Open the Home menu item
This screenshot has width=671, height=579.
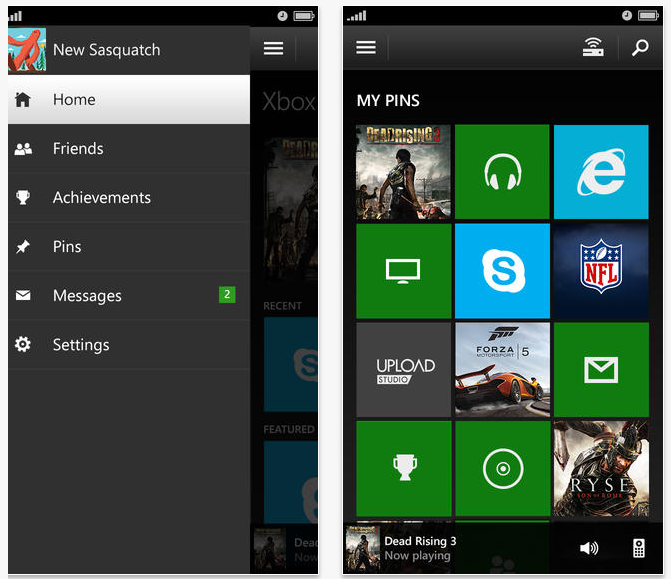(x=129, y=100)
